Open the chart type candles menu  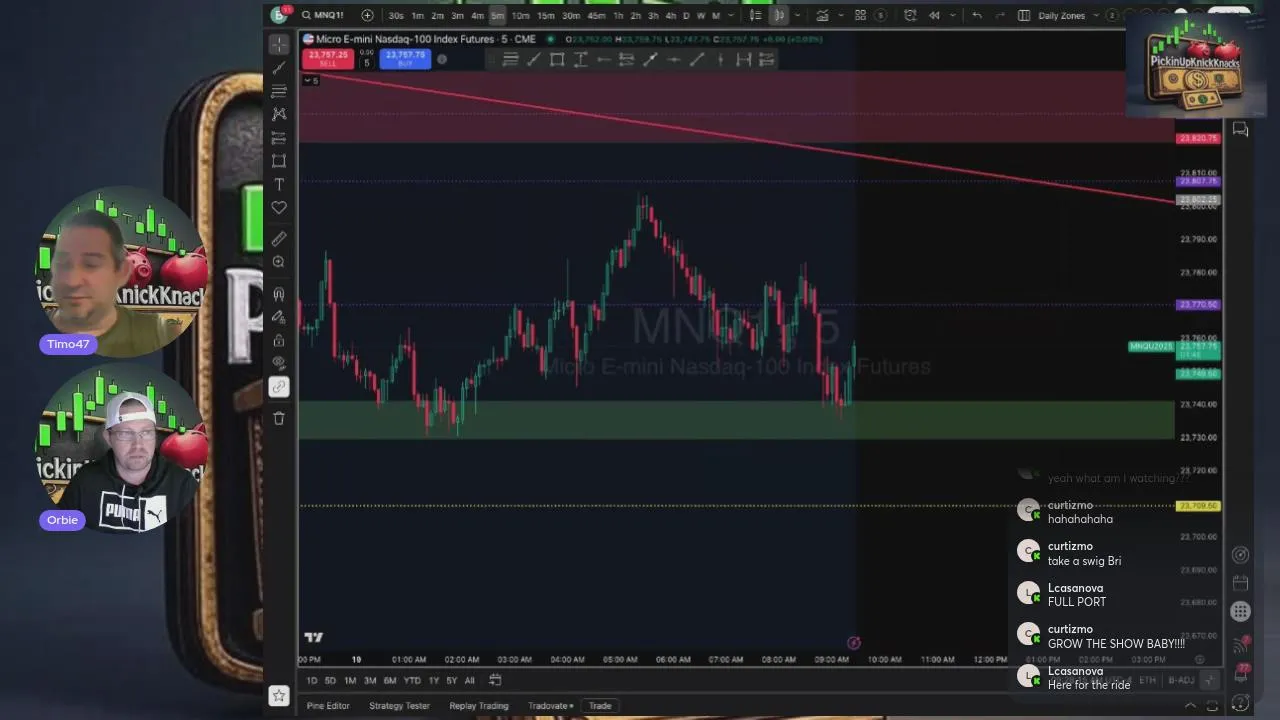pyautogui.click(x=779, y=15)
